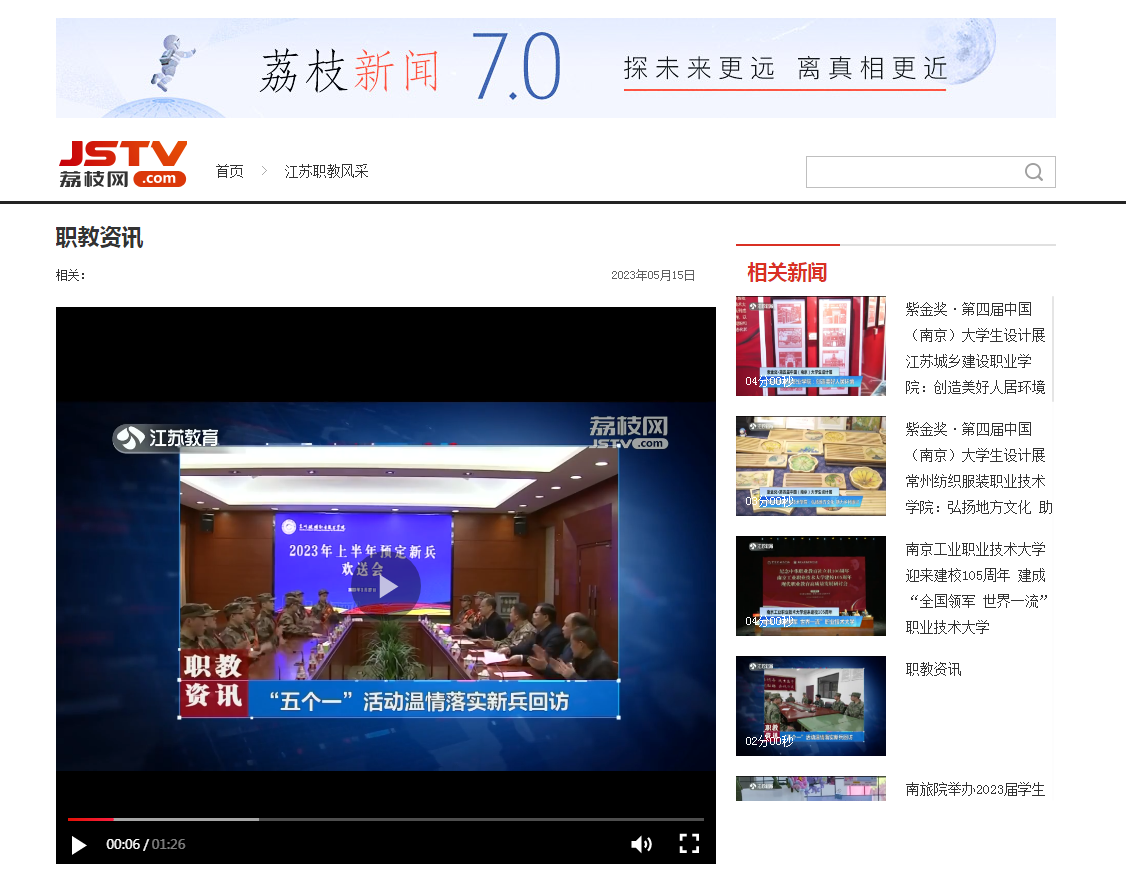Open the 江苏城乡建设职业学院 video thumbnail
Image resolution: width=1126 pixels, height=891 pixels.
(x=810, y=346)
